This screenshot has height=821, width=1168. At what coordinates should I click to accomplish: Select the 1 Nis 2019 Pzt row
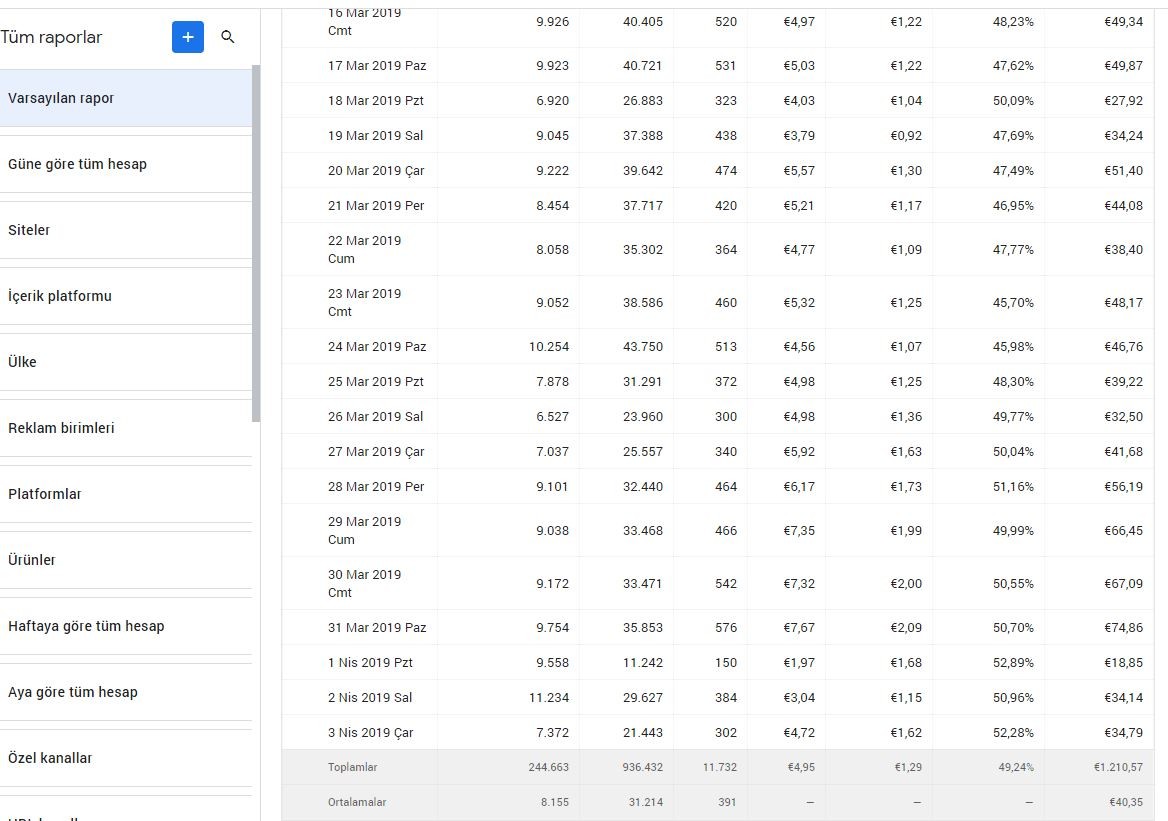718,662
